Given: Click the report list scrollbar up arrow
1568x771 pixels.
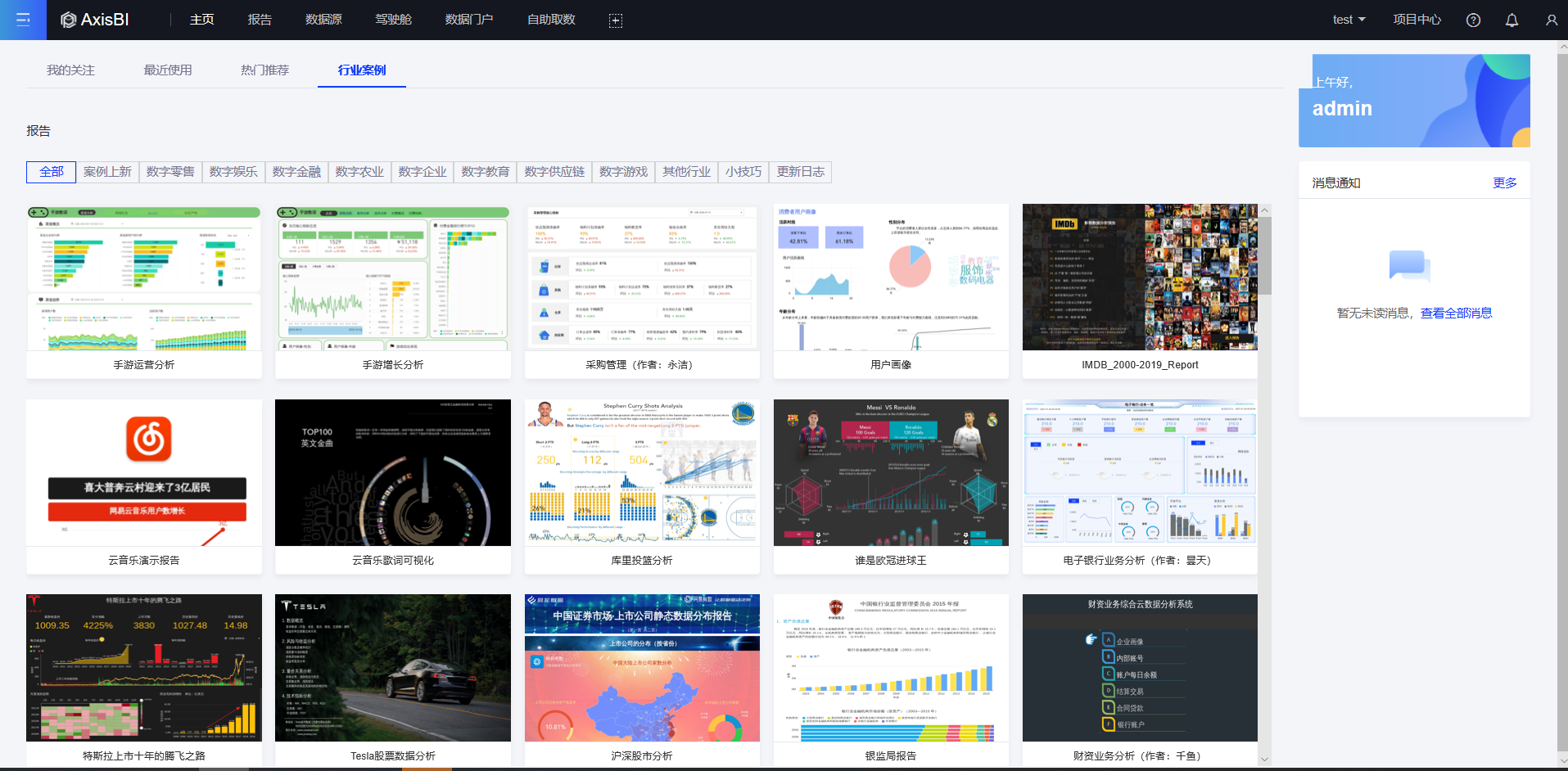Looking at the screenshot, I should (x=1265, y=210).
